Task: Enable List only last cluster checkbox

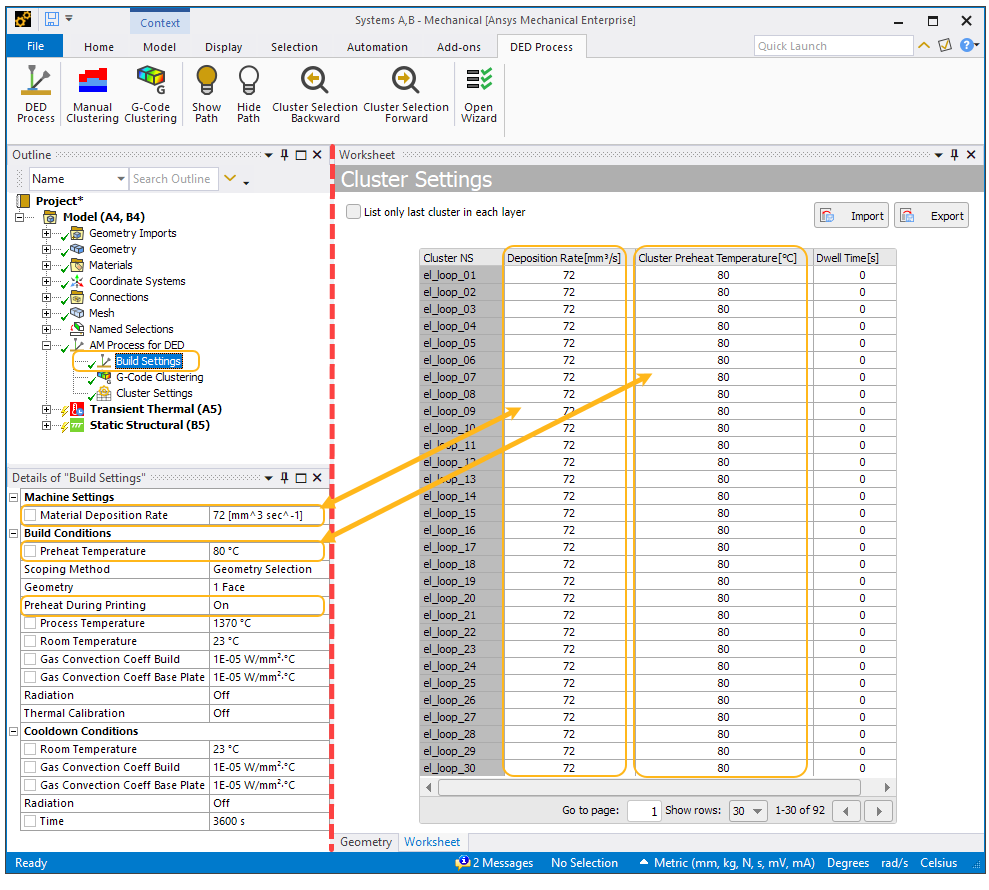Action: click(353, 212)
